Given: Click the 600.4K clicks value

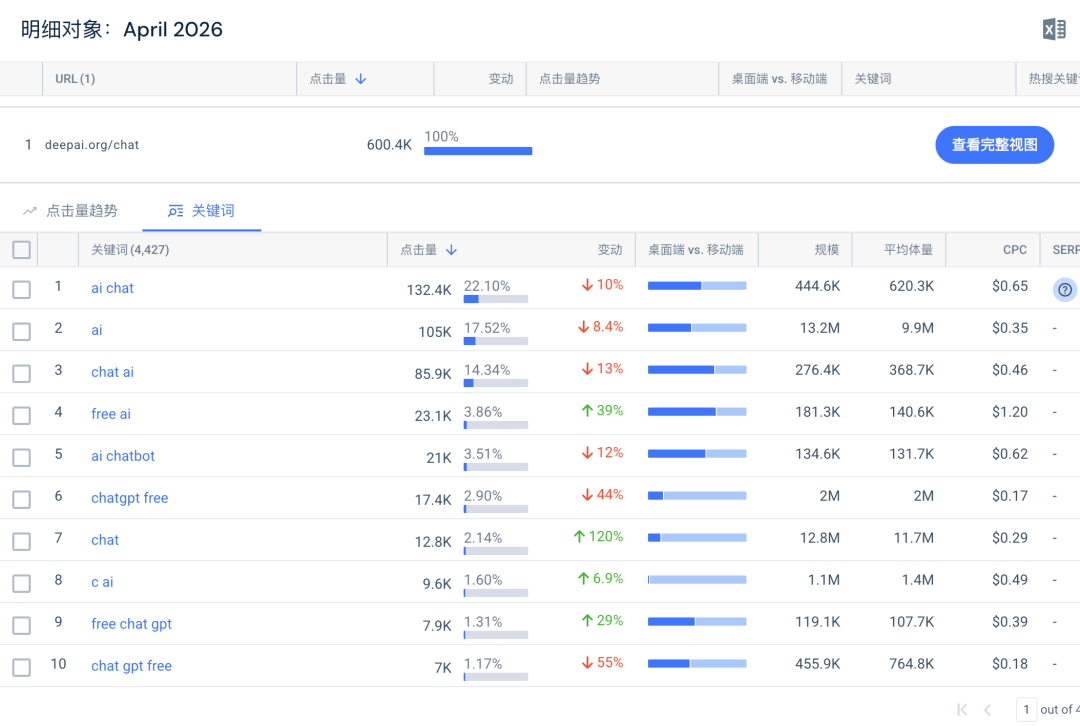Looking at the screenshot, I should (389, 145).
